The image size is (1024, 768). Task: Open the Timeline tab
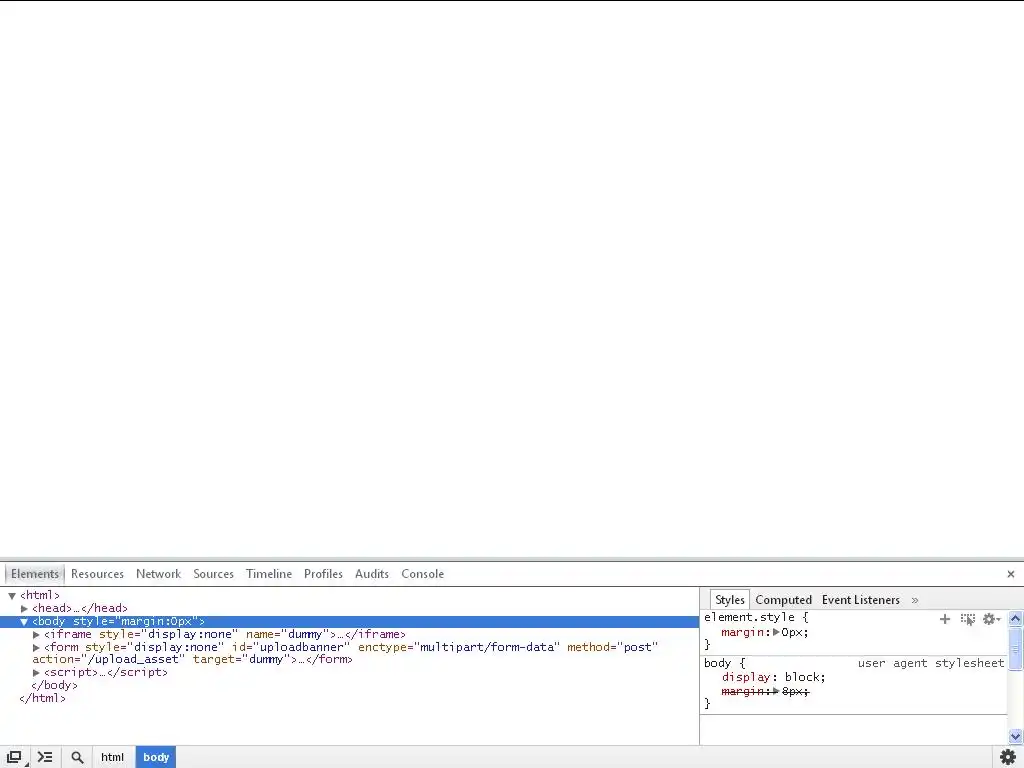pos(269,574)
